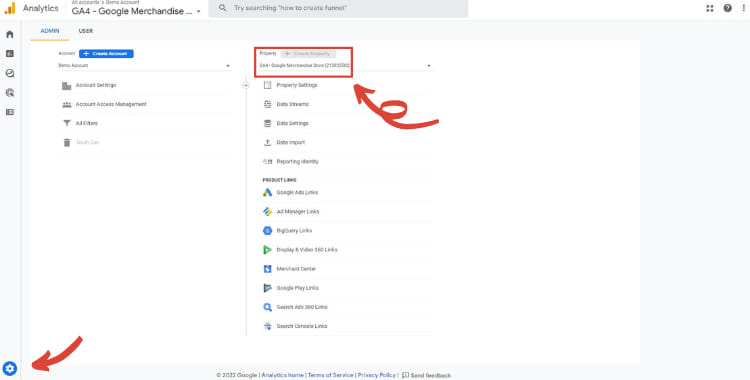The height and width of the screenshot is (380, 750).
Task: Click the Property Settings page icon
Action: click(267, 85)
